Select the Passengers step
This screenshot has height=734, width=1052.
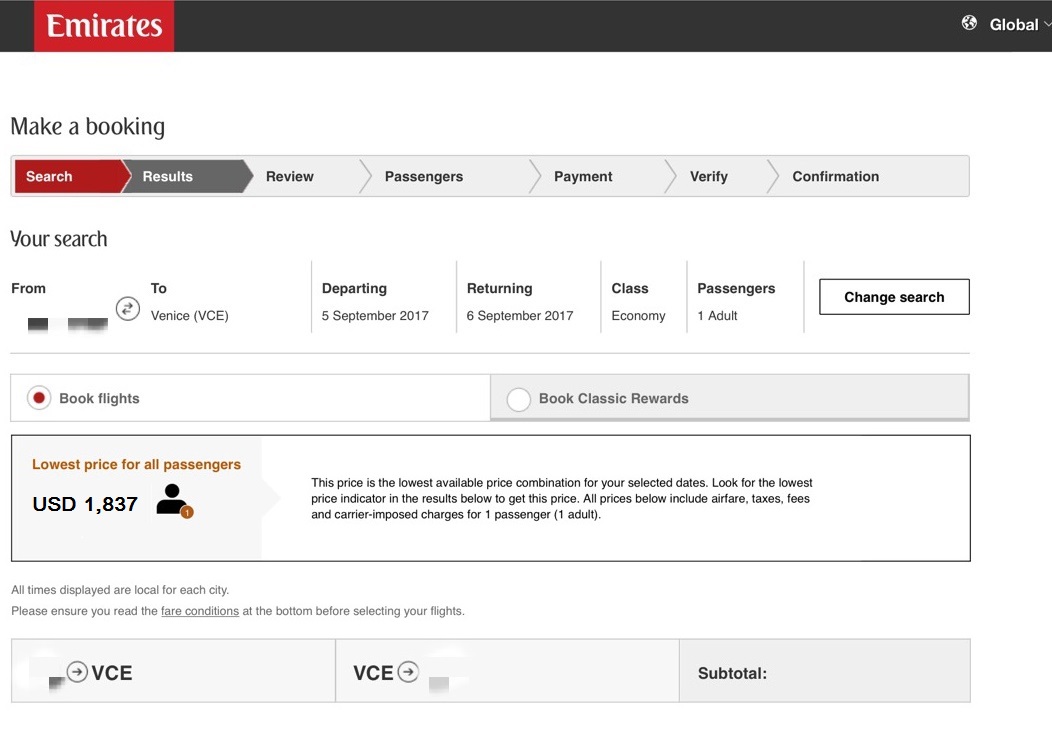[424, 177]
